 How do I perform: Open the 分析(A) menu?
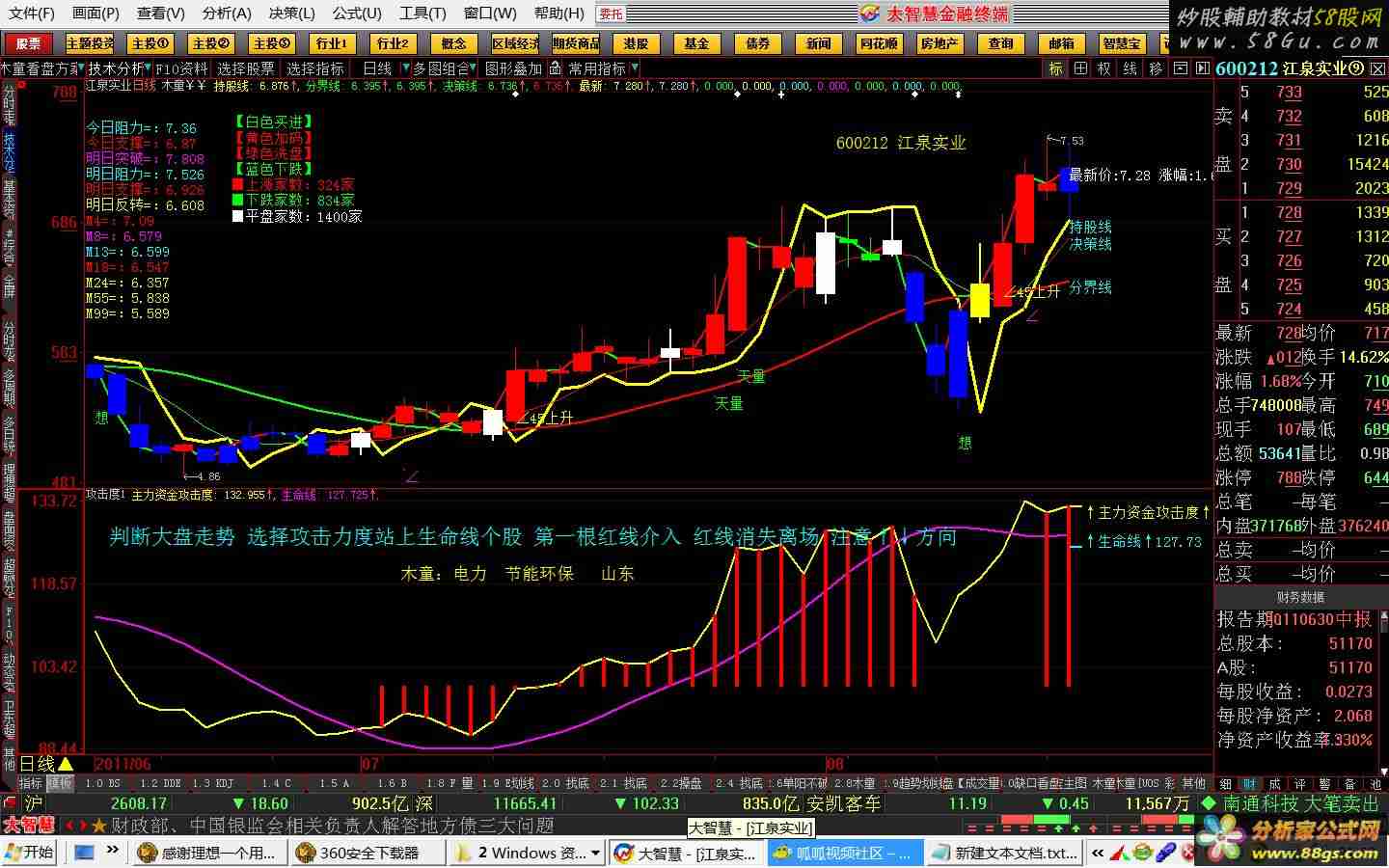pyautogui.click(x=227, y=14)
